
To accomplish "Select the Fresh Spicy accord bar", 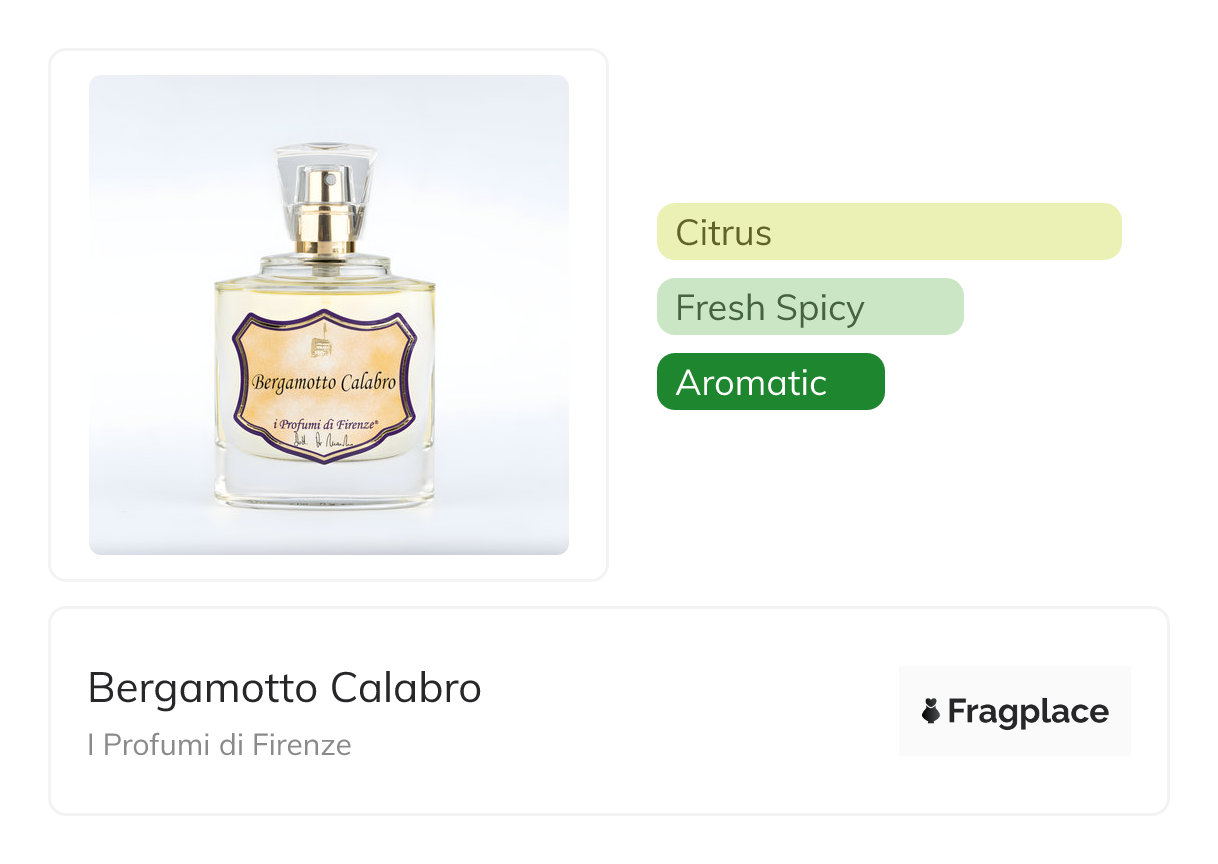I will (x=809, y=307).
